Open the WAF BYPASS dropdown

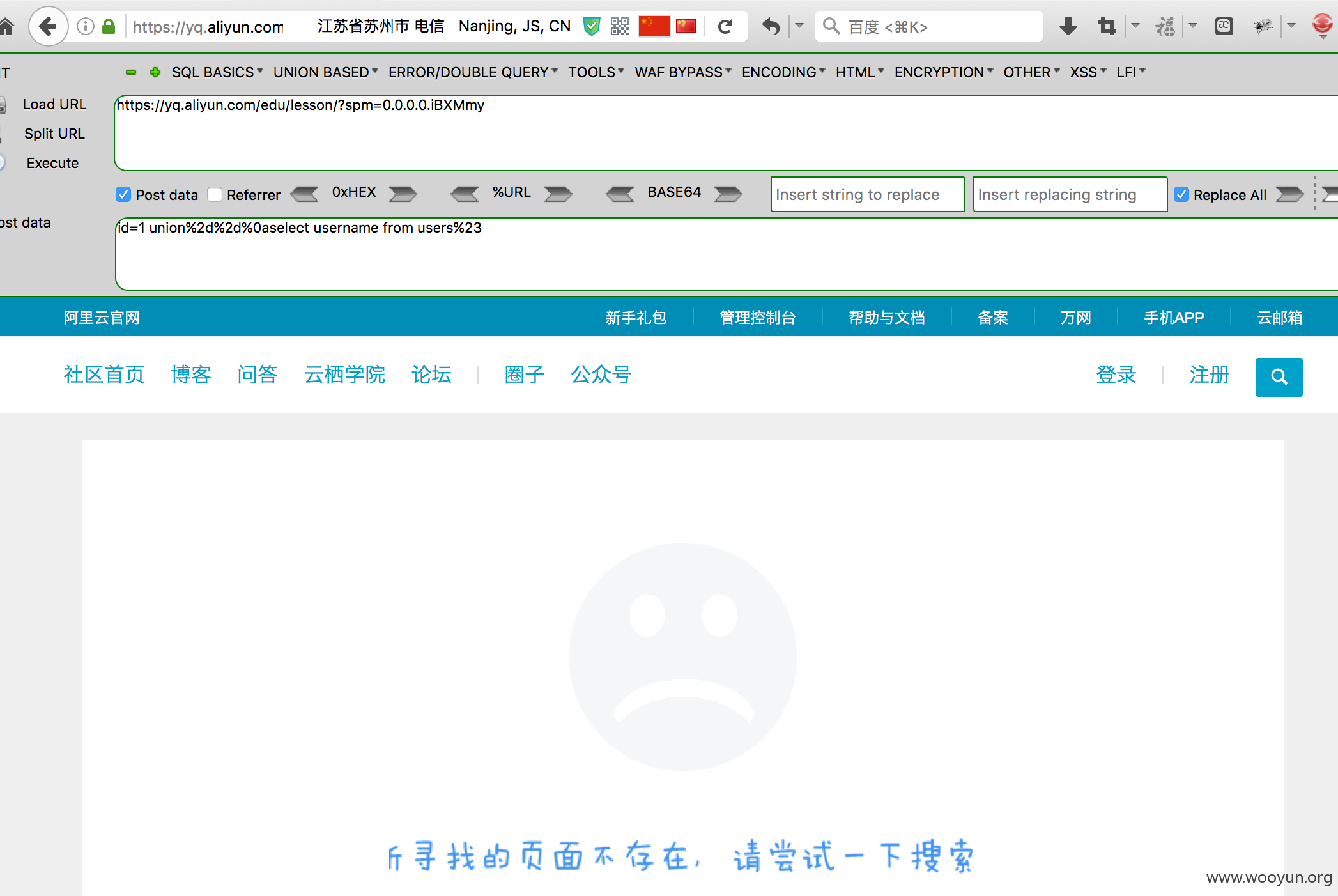coord(683,72)
